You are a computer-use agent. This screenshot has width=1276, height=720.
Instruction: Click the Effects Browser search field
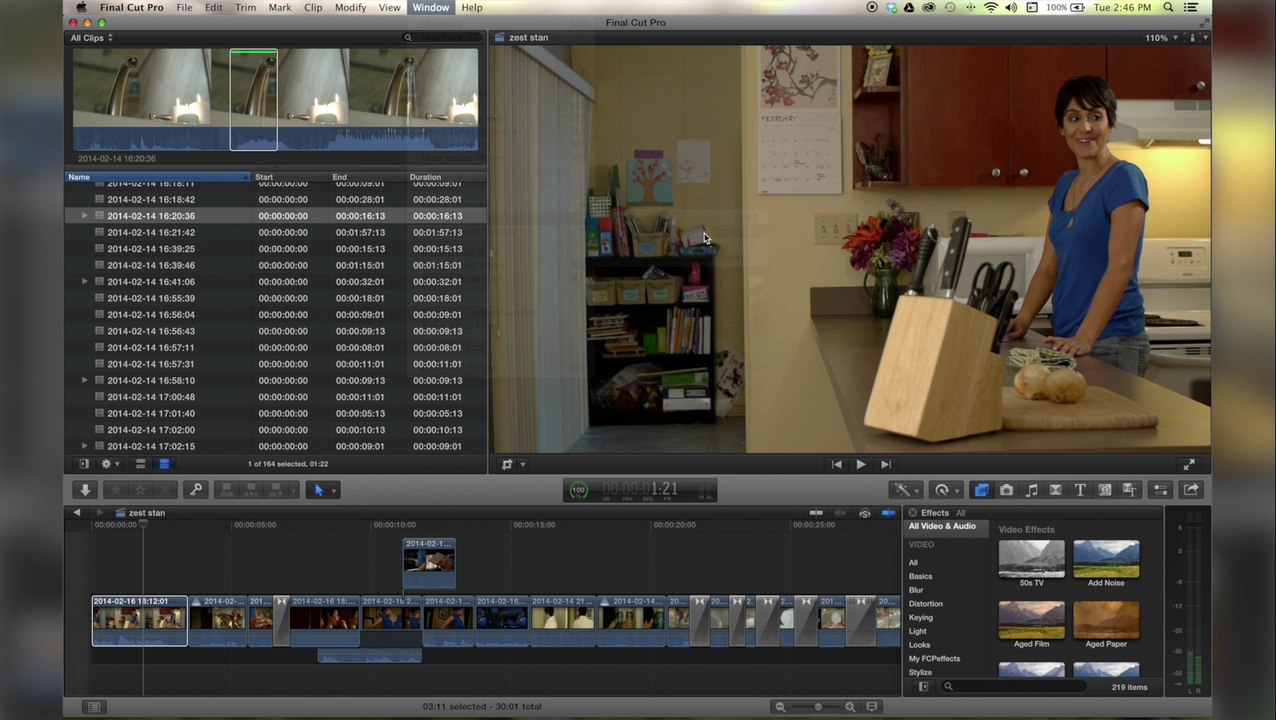coord(1015,687)
